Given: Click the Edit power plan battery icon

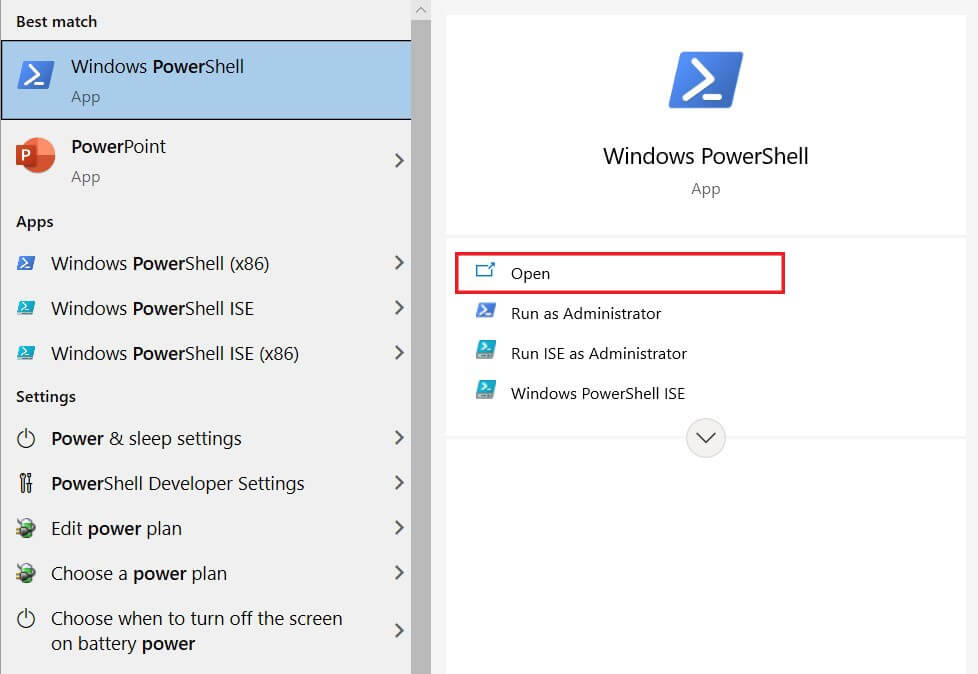Looking at the screenshot, I should pos(22,528).
